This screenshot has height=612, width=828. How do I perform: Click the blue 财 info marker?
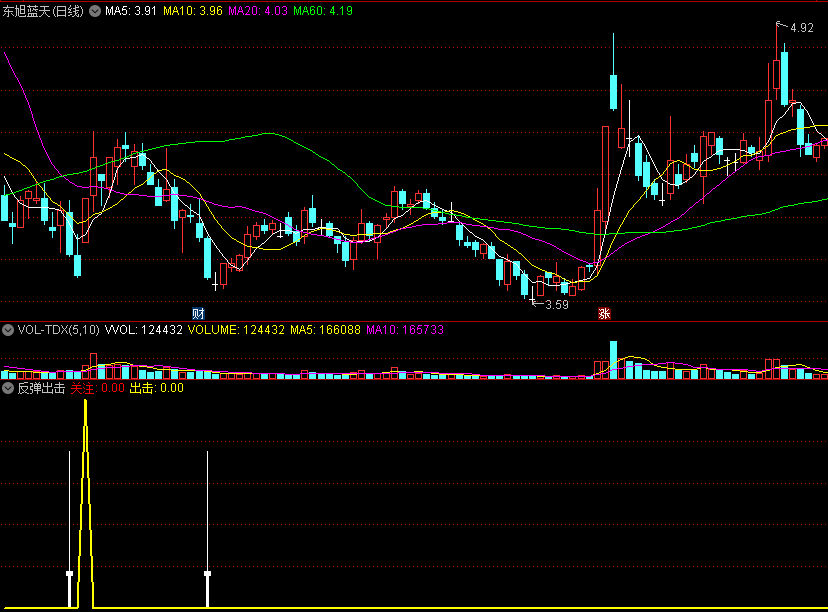click(199, 314)
